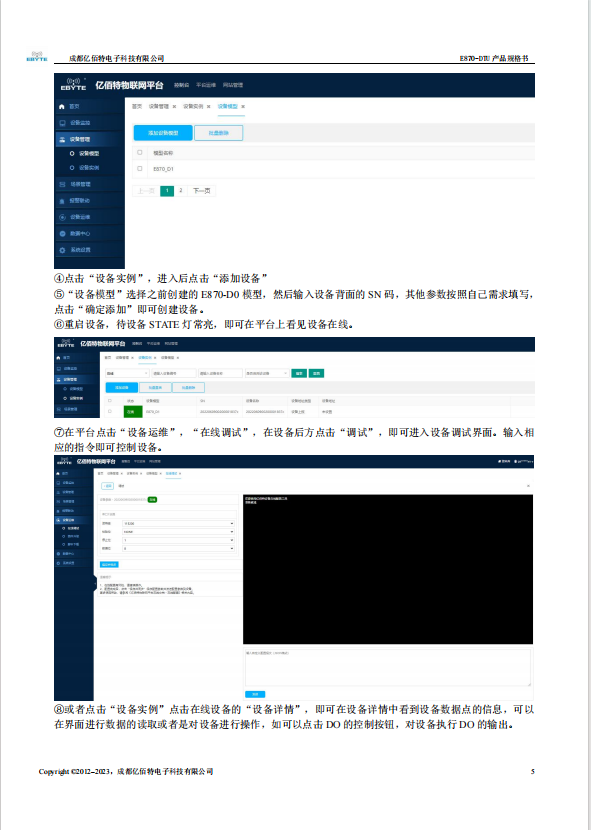The image size is (591, 830).
Task: Click the command input text area below black console
Action: coord(388,668)
